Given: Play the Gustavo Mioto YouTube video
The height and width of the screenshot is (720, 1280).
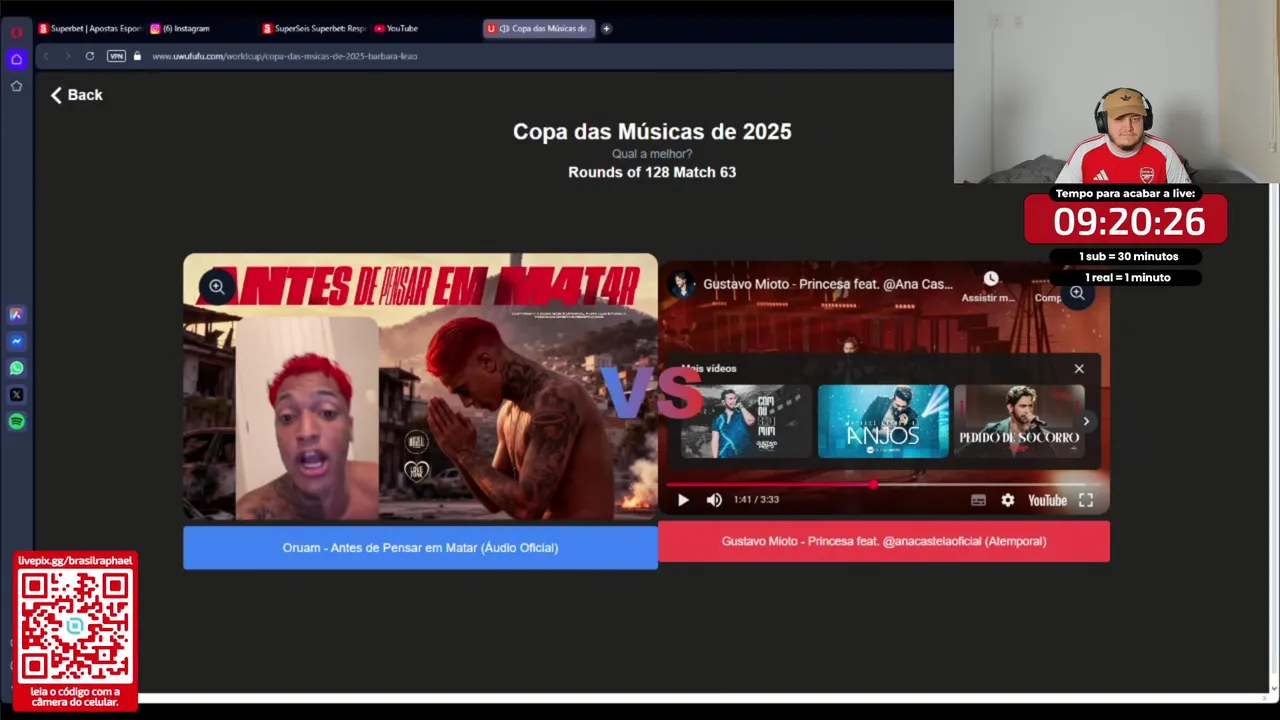Looking at the screenshot, I should (683, 500).
